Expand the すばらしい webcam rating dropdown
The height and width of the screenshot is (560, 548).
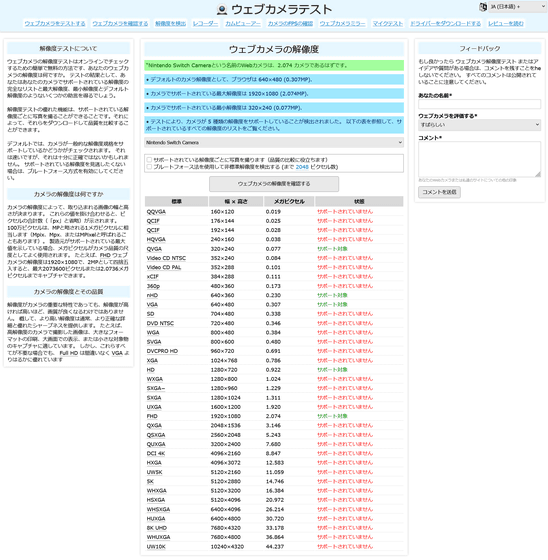click(479, 125)
